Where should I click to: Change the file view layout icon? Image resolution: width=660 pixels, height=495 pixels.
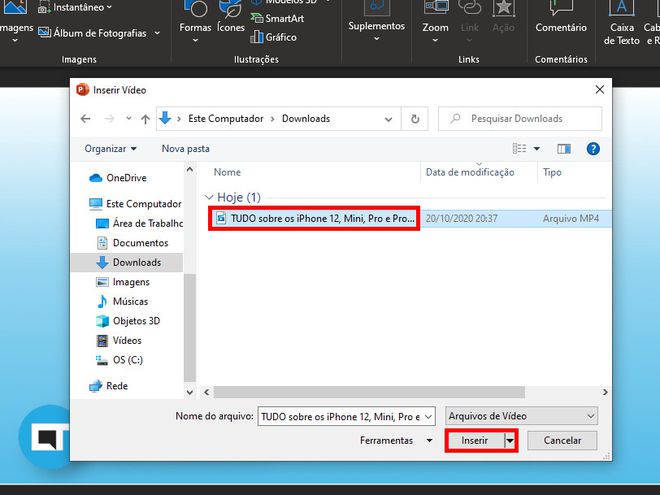tap(519, 149)
